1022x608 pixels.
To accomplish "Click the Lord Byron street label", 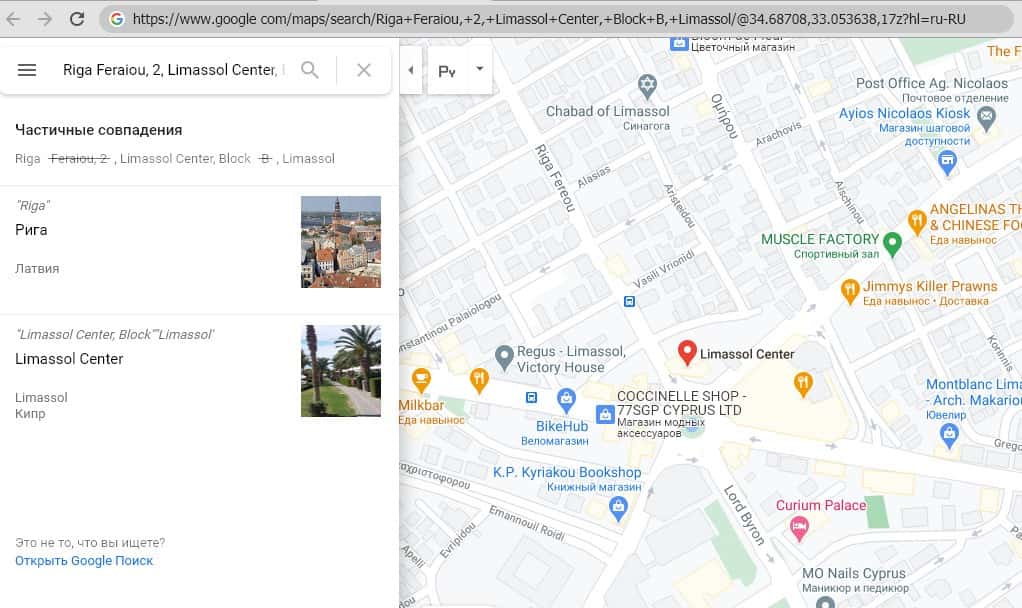I will (744, 515).
